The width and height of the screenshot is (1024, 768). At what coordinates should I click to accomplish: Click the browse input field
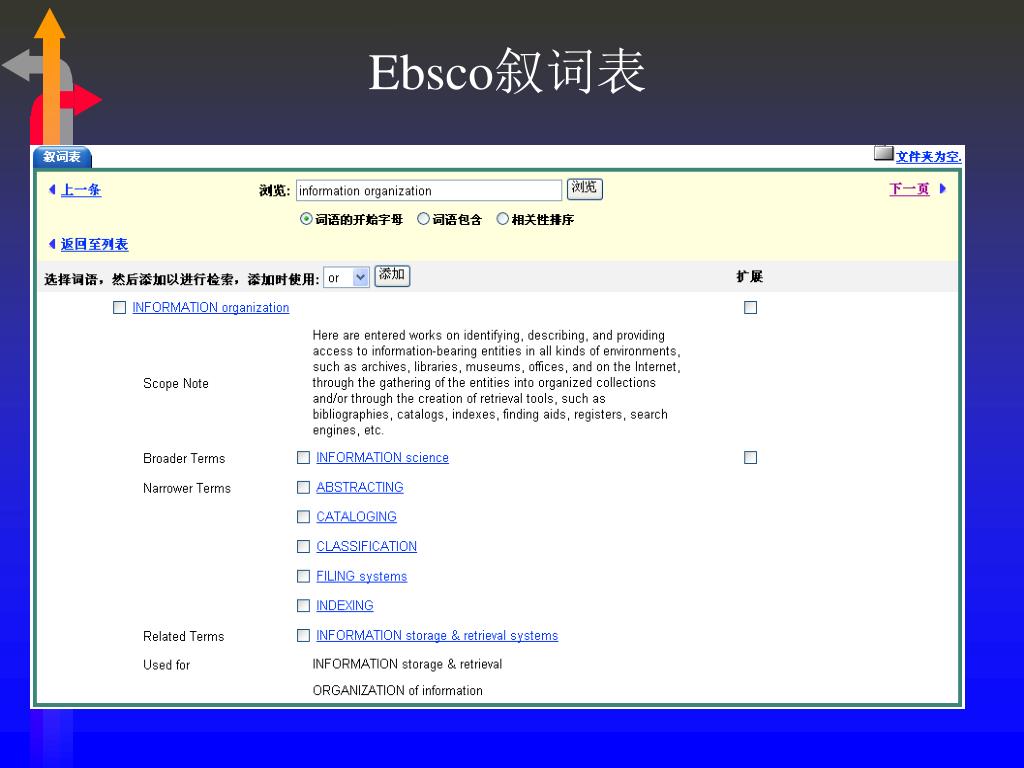click(x=428, y=191)
